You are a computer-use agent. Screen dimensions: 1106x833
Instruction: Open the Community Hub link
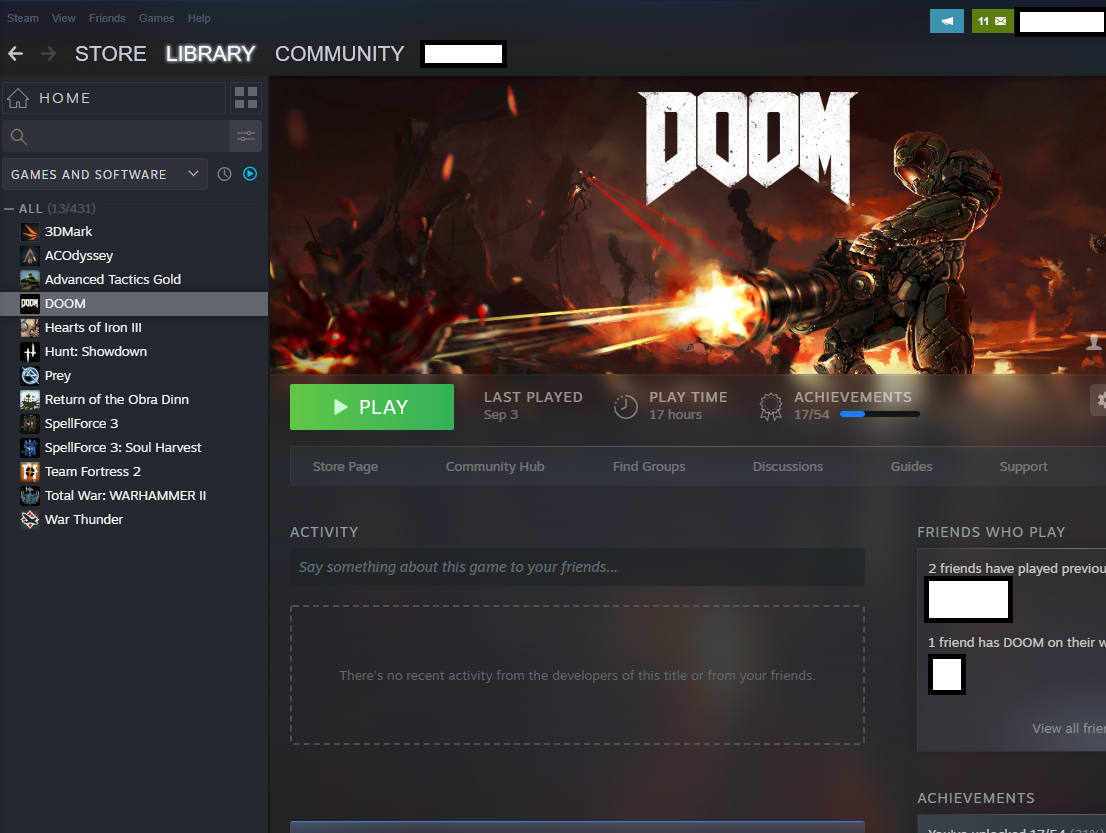pos(495,466)
